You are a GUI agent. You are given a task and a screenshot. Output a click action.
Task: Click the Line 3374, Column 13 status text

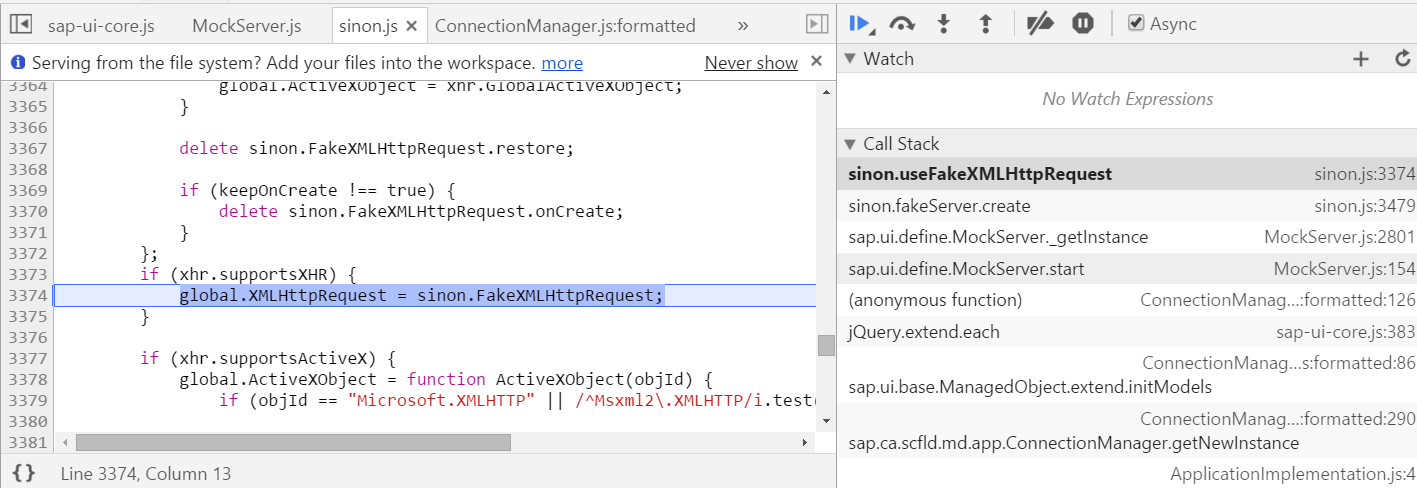click(x=146, y=474)
